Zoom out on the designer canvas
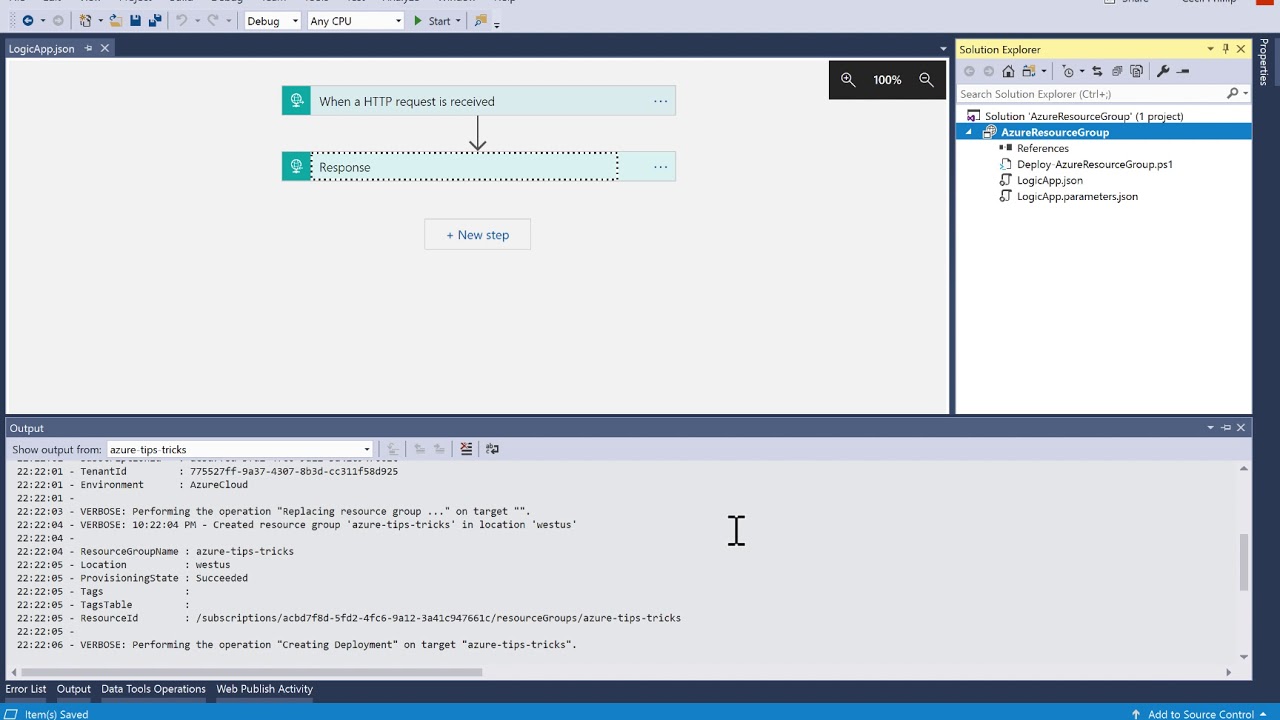 tap(926, 80)
